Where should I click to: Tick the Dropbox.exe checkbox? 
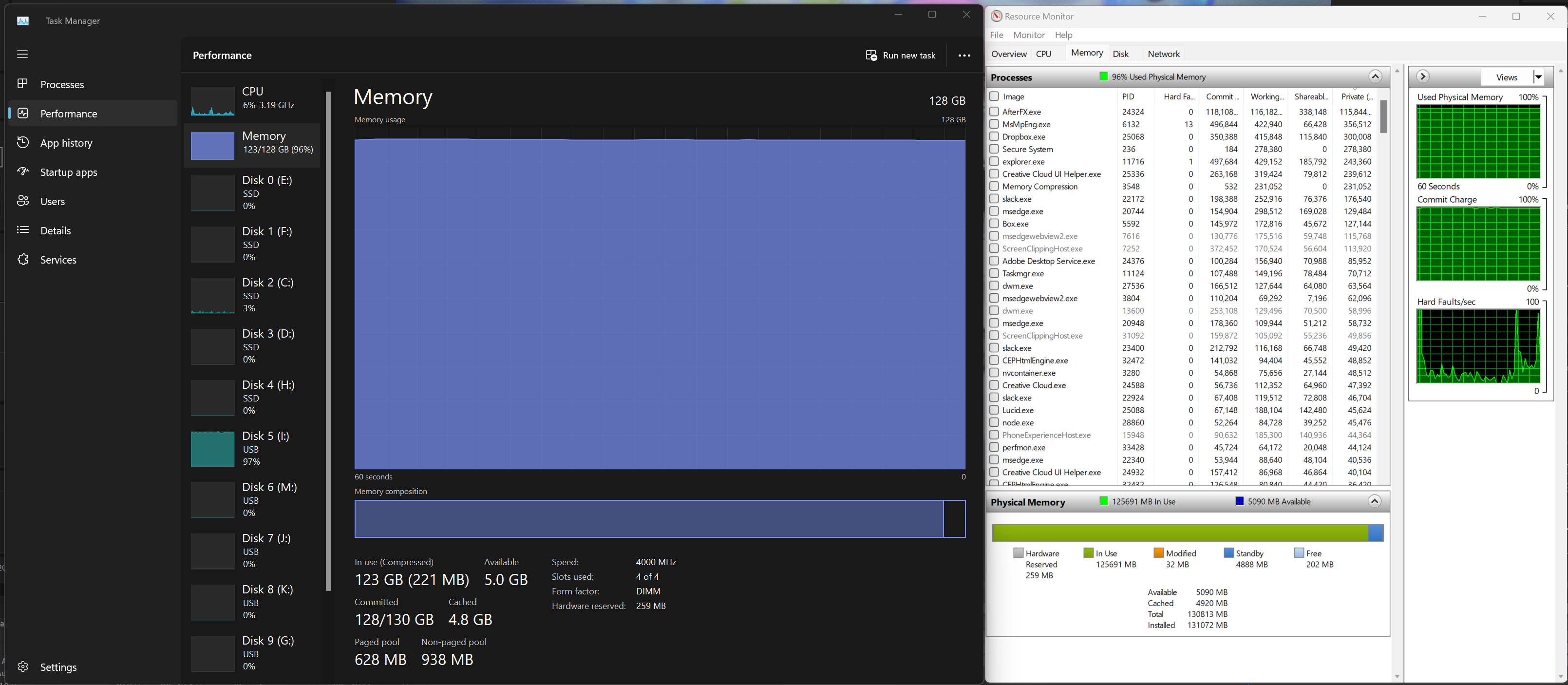[x=994, y=136]
